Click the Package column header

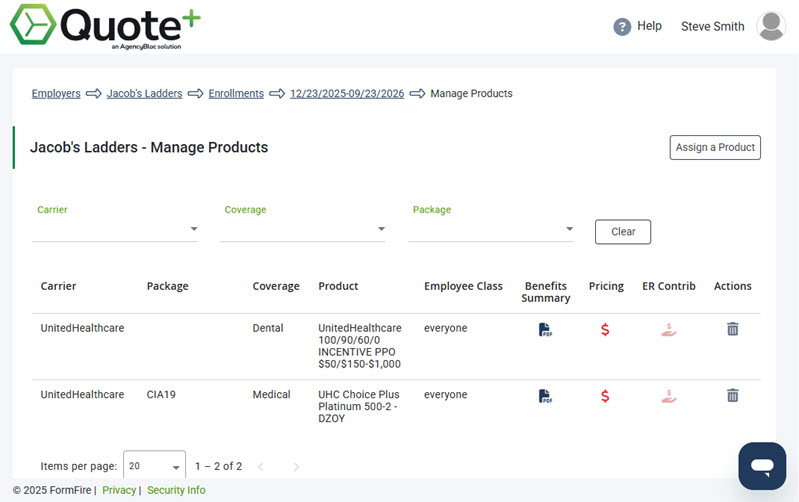(x=167, y=286)
